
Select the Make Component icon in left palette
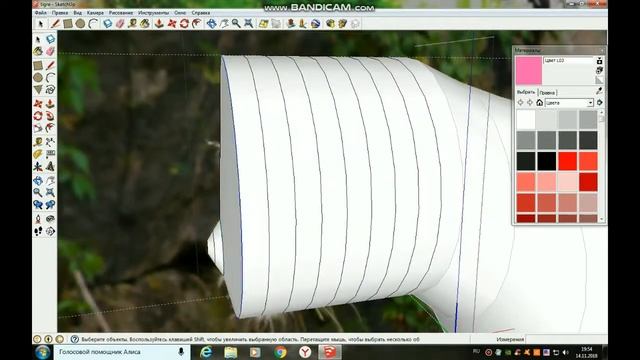50,39
